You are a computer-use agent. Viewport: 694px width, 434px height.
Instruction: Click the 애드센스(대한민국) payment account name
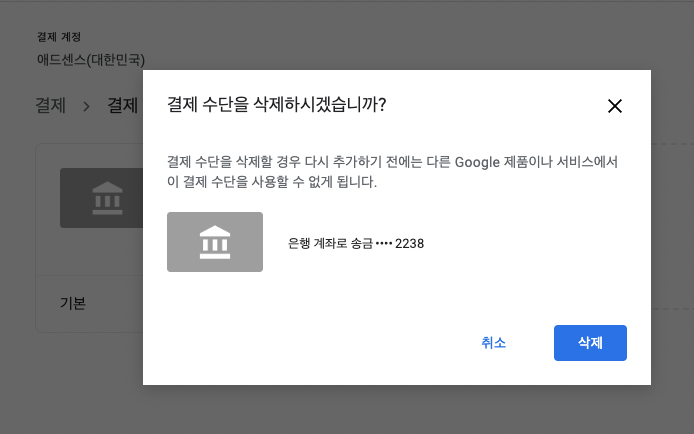click(91, 60)
